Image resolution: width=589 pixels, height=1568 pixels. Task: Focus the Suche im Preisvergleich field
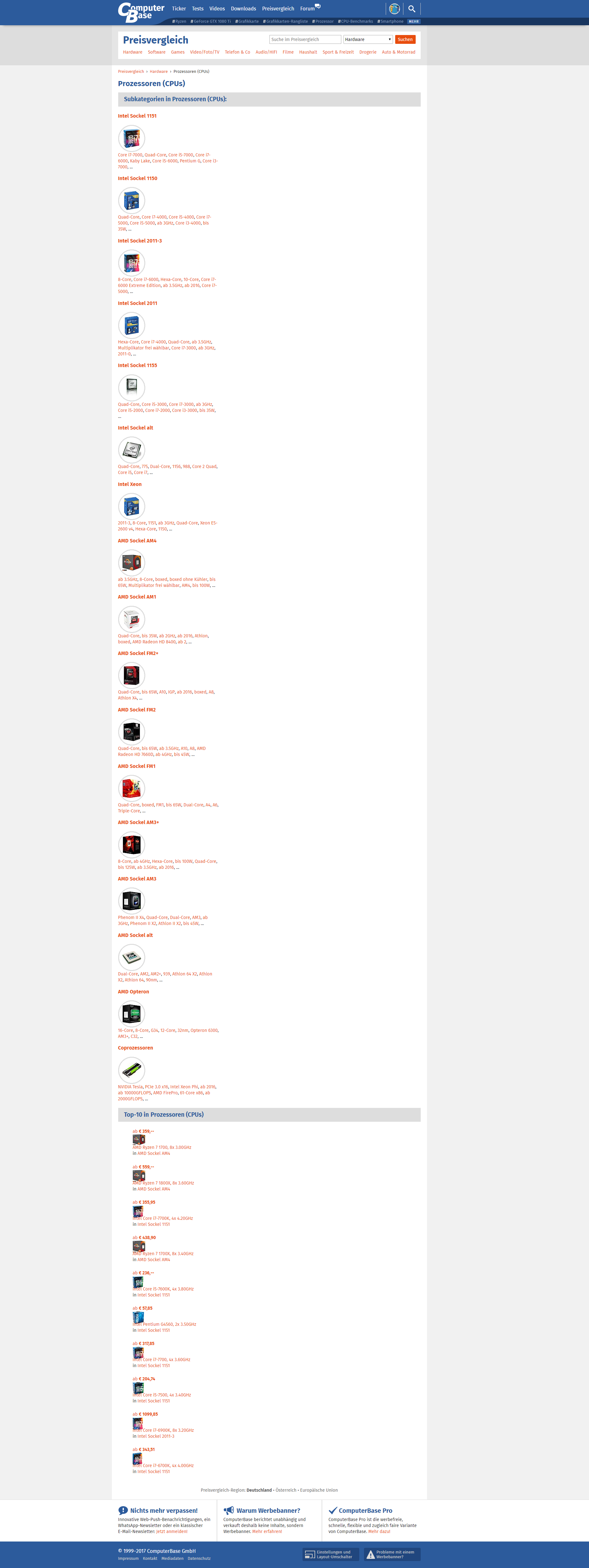[305, 39]
